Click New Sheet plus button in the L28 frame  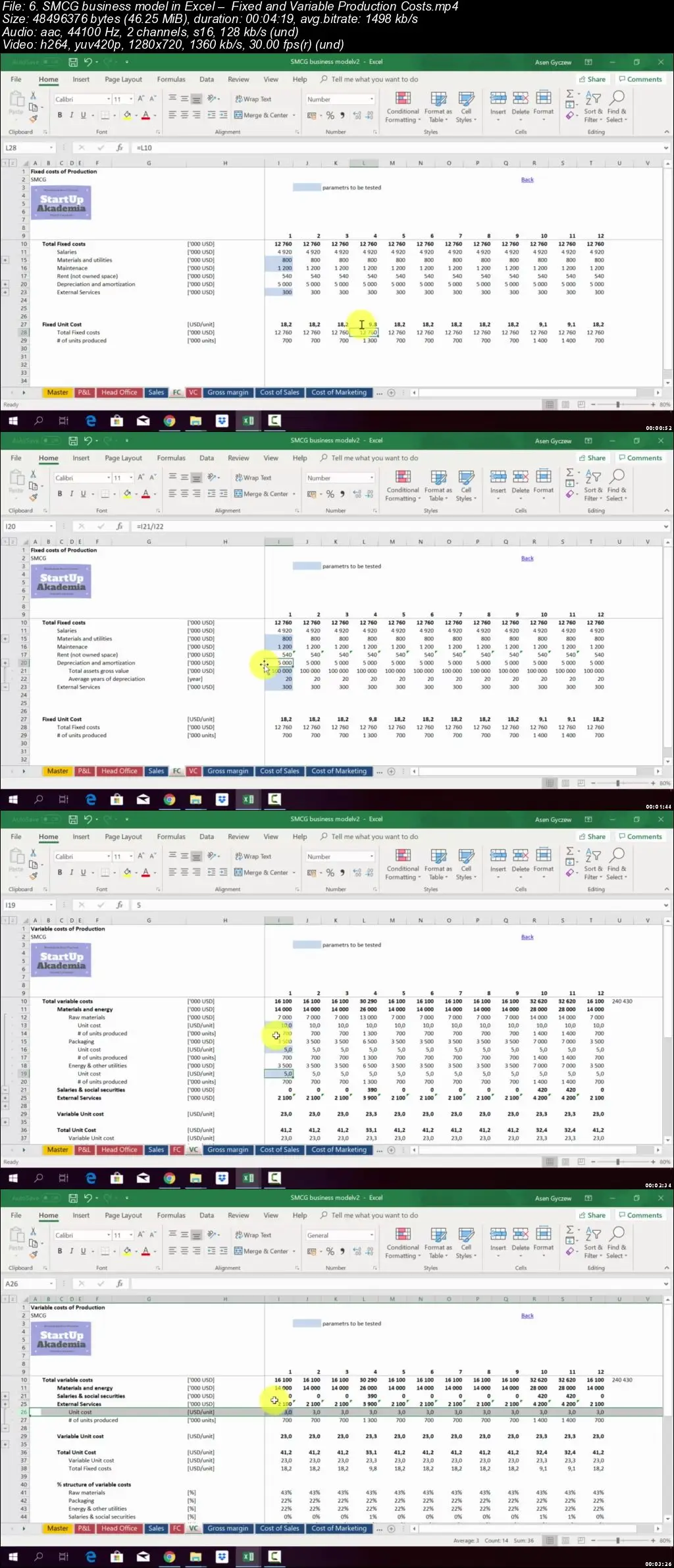(391, 392)
